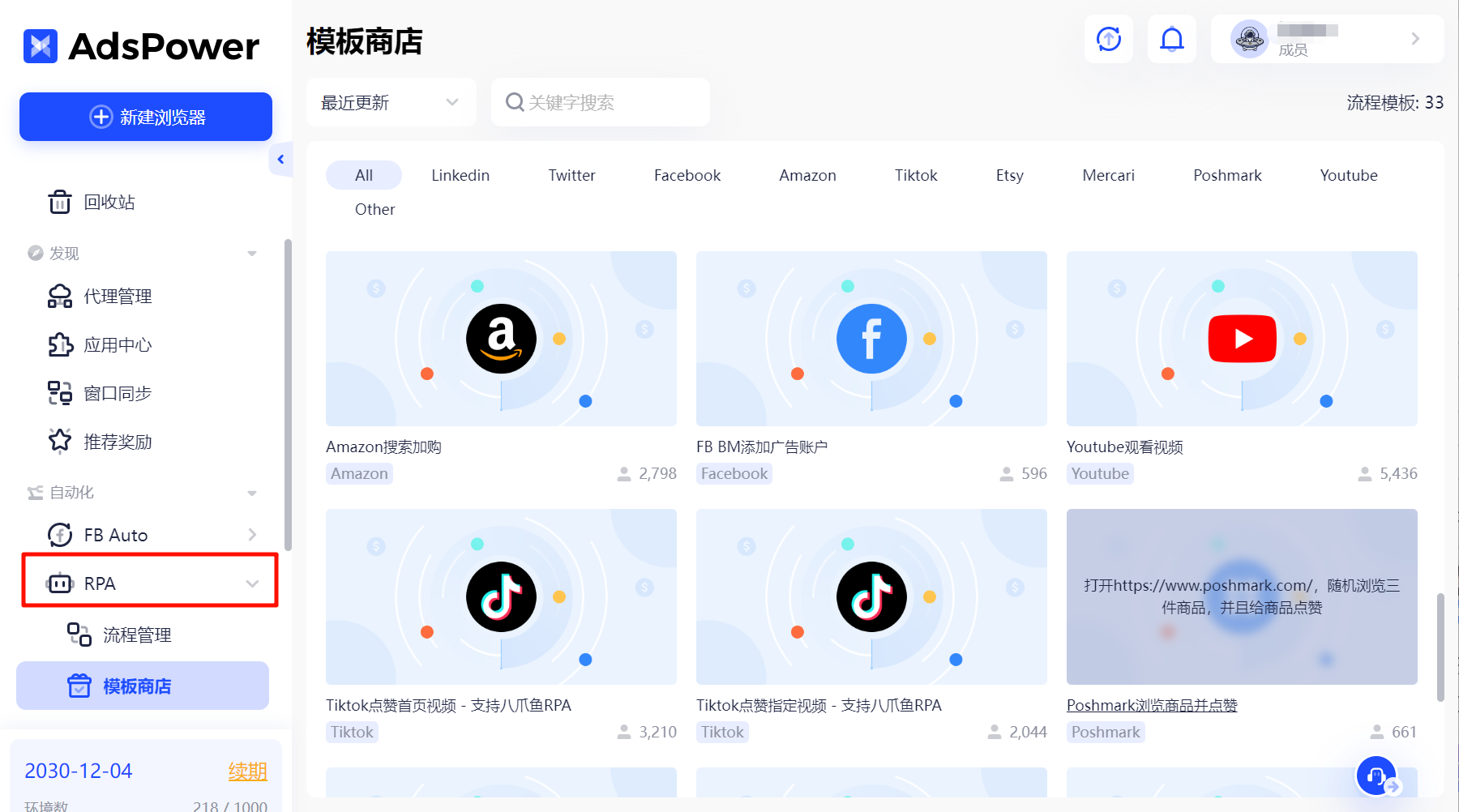Click the FB Auto icon
The width and height of the screenshot is (1459, 812).
coord(60,535)
